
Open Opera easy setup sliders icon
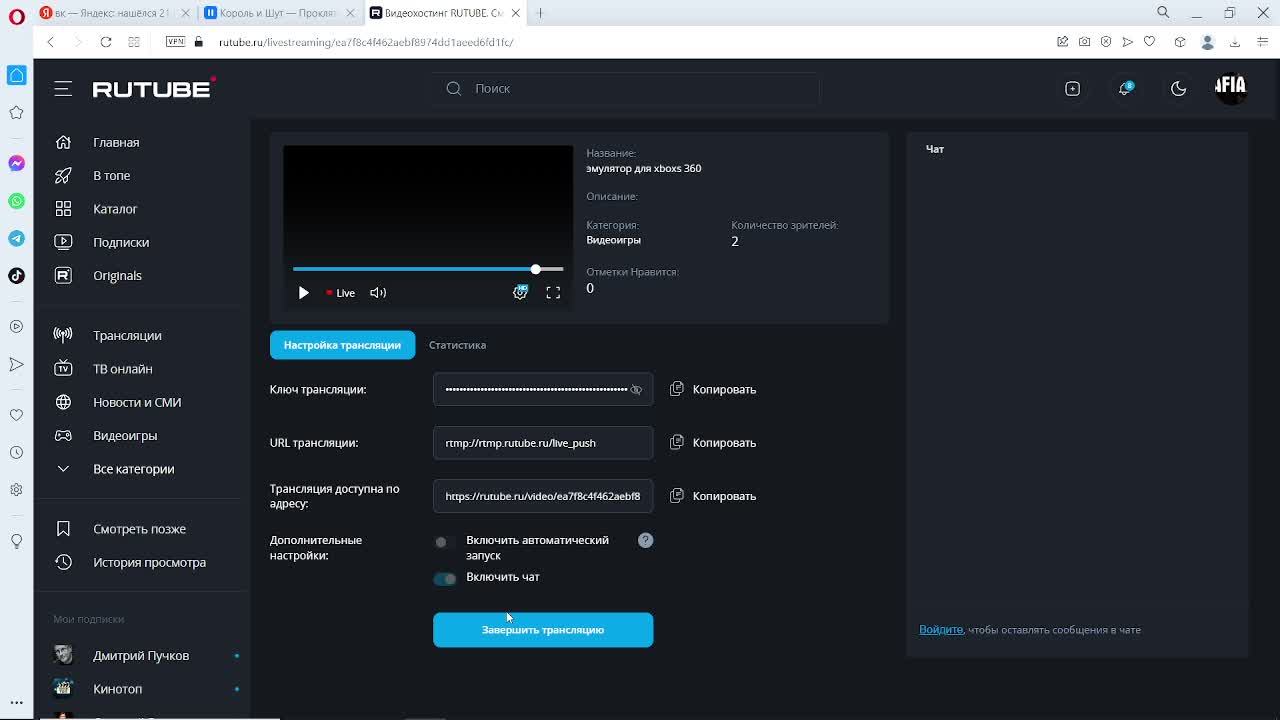click(1262, 42)
